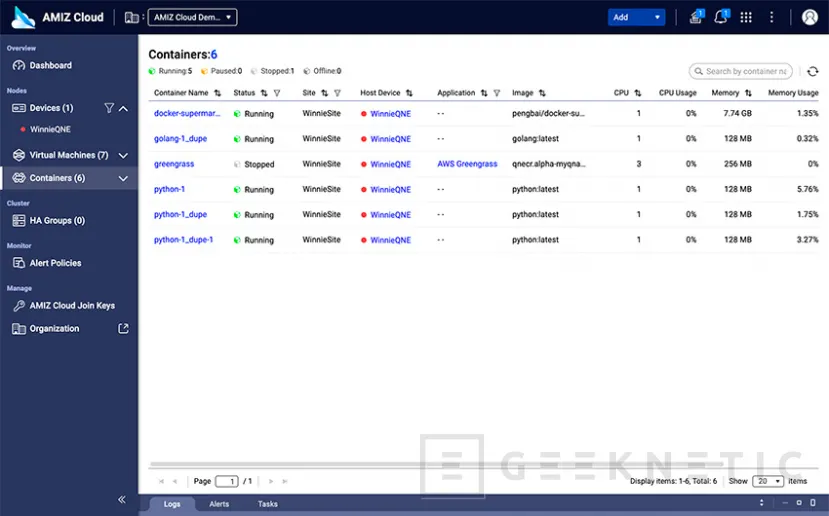
Task: Open the bell alerts icon
Action: point(721,17)
